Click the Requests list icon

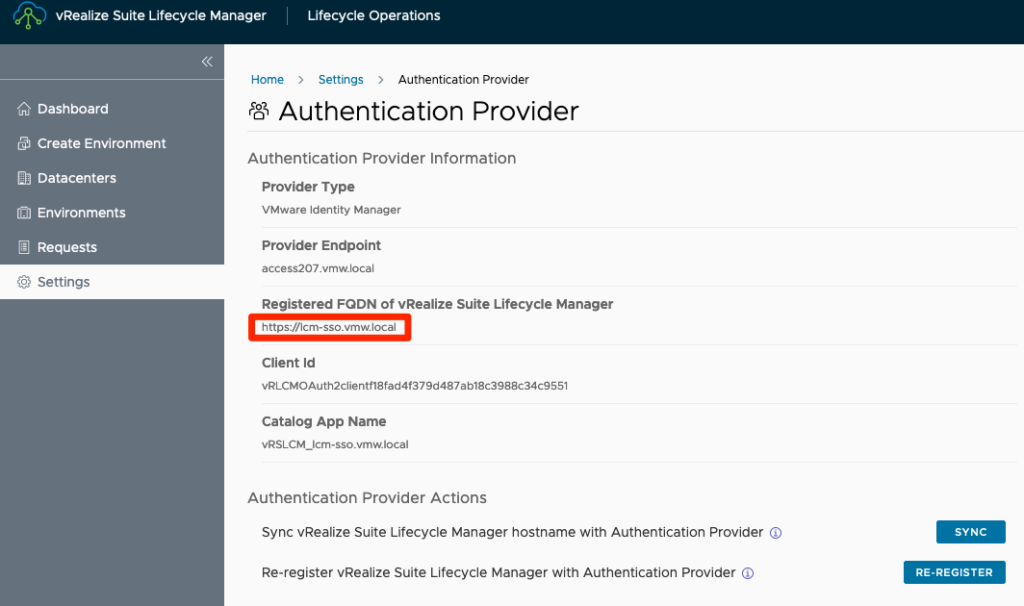[24, 247]
